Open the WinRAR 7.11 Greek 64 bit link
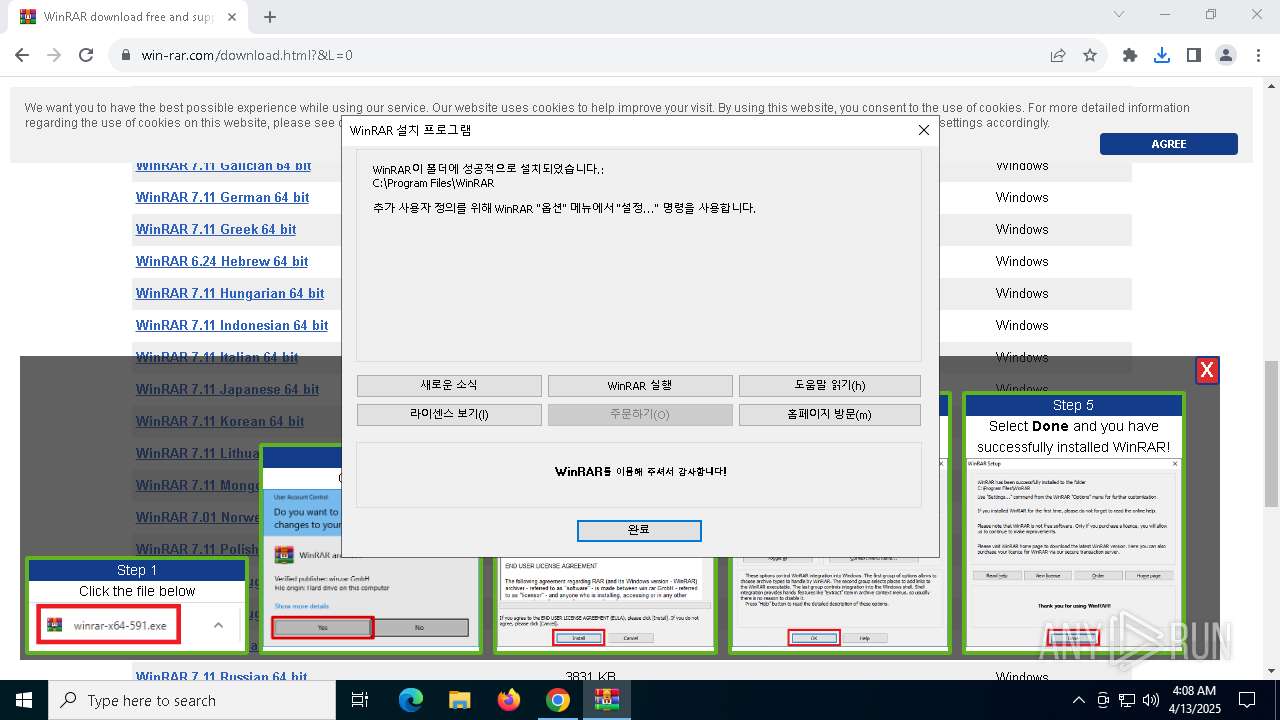The height and width of the screenshot is (720, 1280). tap(216, 229)
